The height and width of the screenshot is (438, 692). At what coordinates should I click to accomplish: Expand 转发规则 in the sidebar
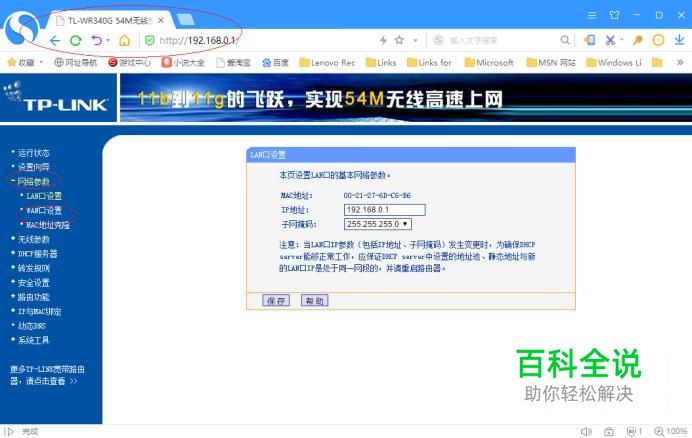coord(34,268)
